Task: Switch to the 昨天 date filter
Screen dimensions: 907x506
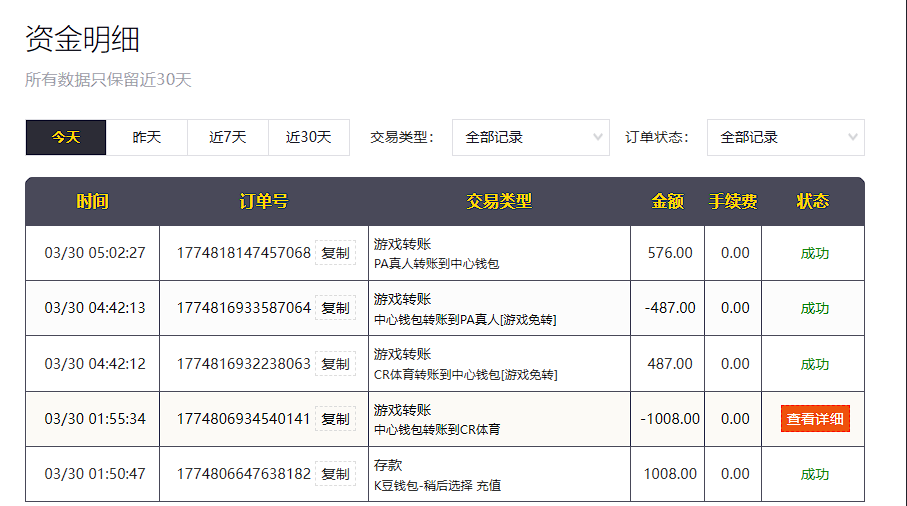Action: click(147, 137)
